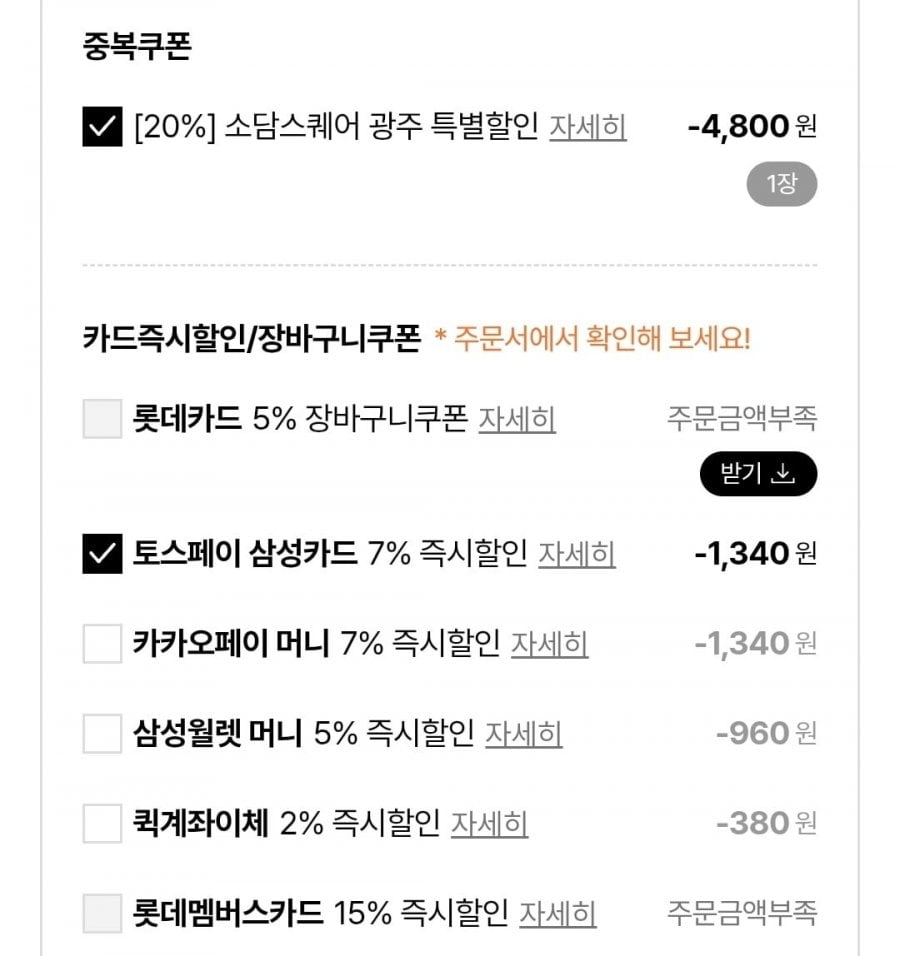Screen dimensions: 900x956
Task: Open 자세히 link for 롯데멤버스카드
Action: tap(558, 913)
